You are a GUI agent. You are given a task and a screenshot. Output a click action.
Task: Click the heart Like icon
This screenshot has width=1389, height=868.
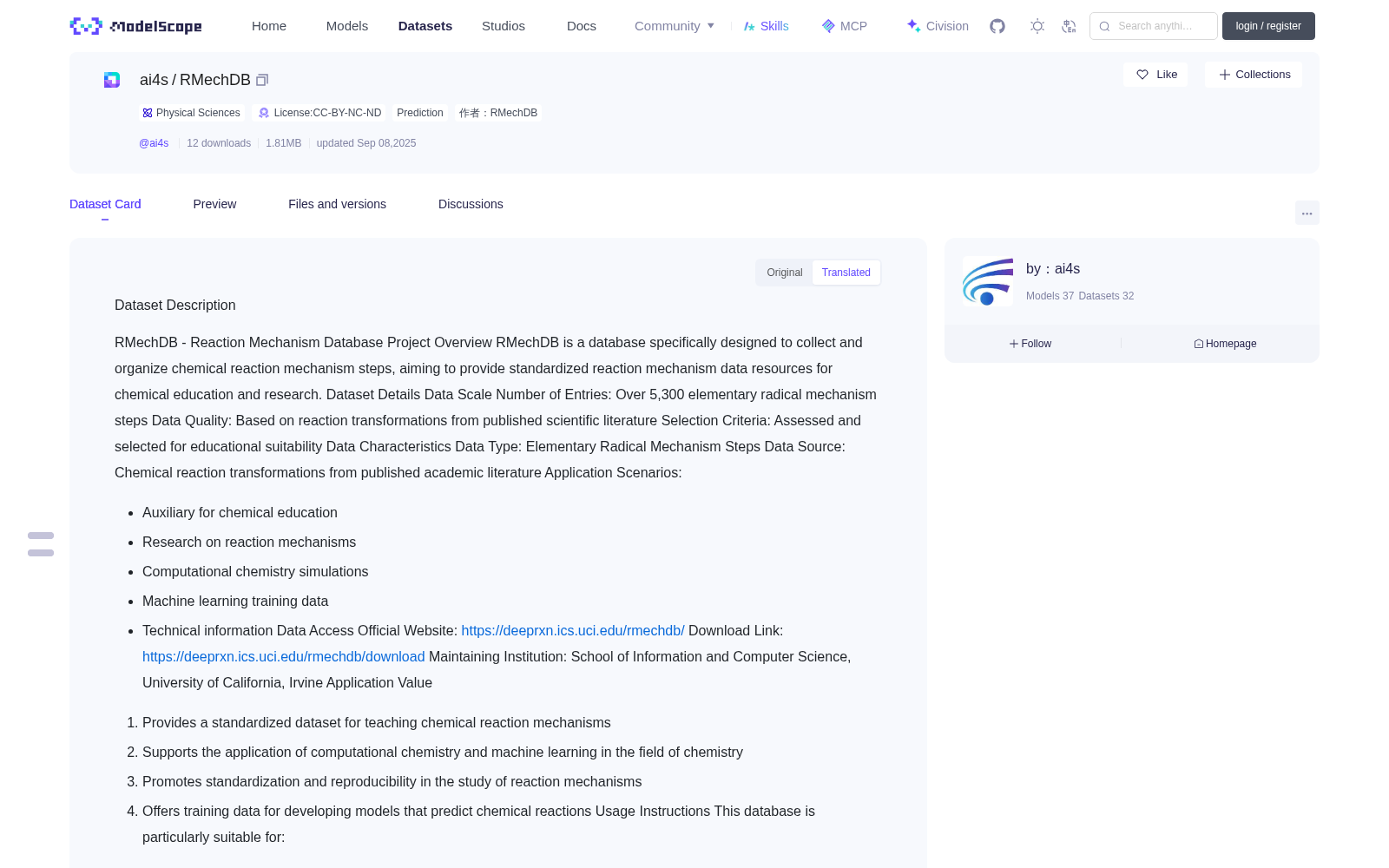tap(1142, 75)
